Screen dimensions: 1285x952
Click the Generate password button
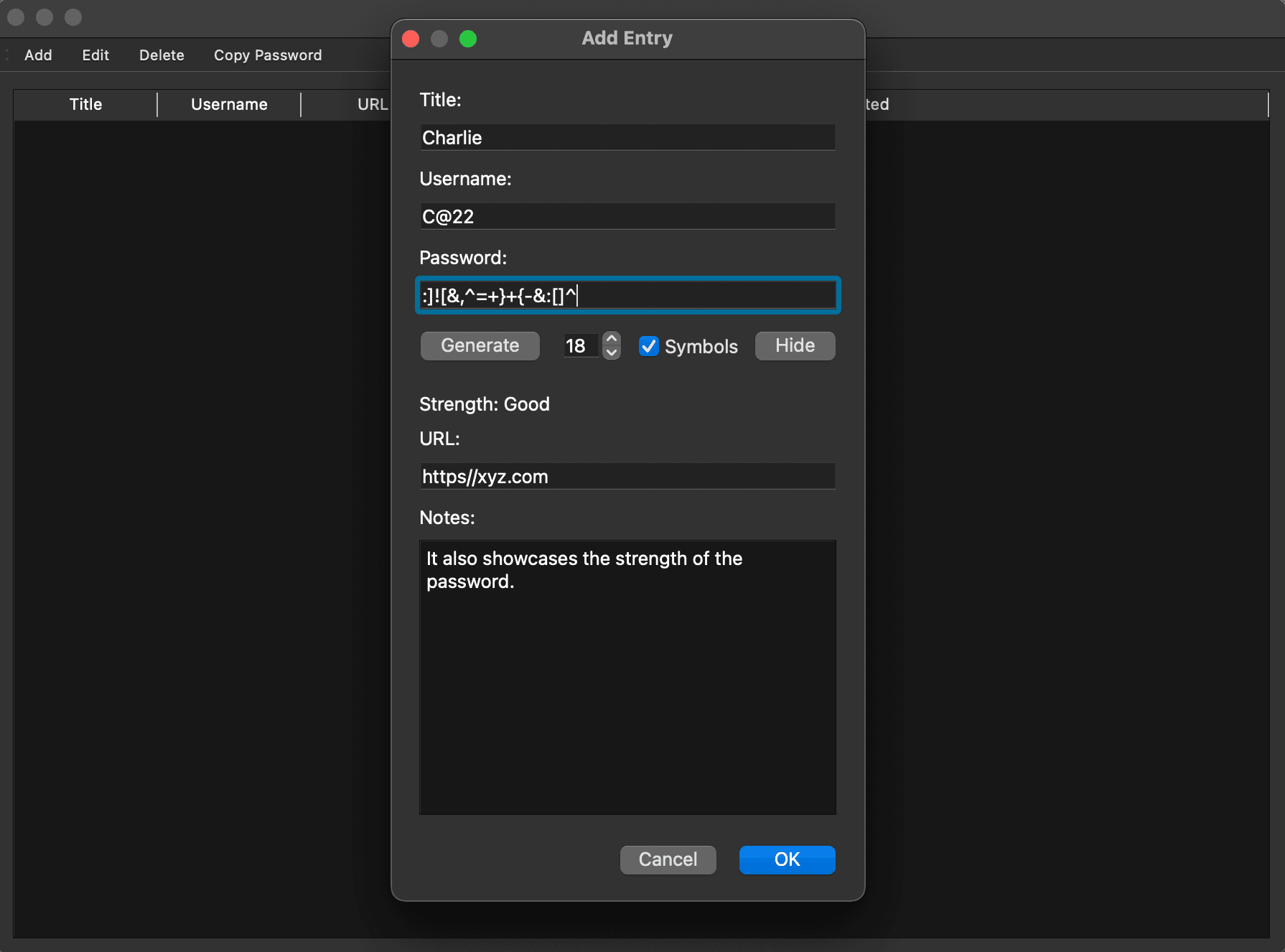[480, 346]
